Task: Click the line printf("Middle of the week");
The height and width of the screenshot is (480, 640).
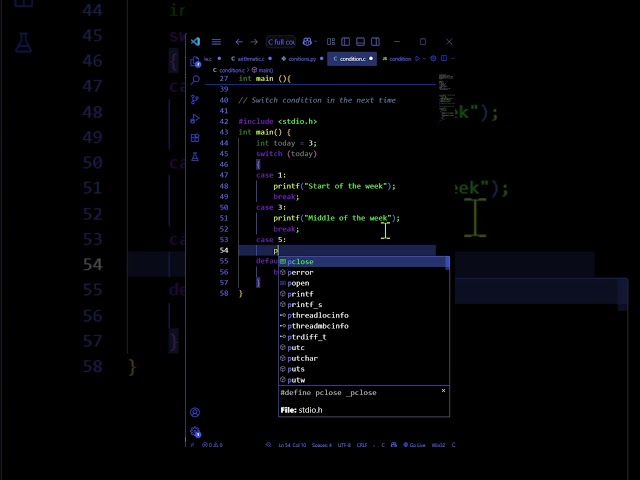Action: click(x=336, y=218)
